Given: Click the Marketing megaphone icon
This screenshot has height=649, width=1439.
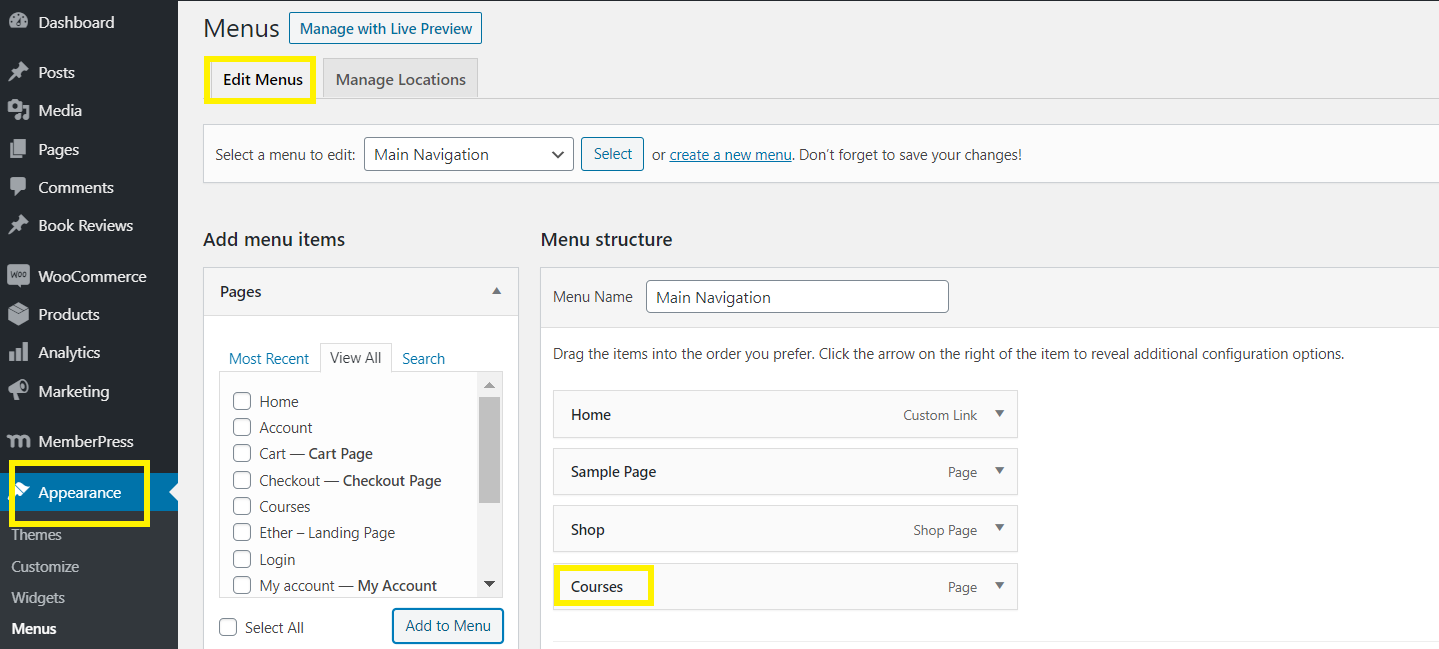Looking at the screenshot, I should coord(18,391).
